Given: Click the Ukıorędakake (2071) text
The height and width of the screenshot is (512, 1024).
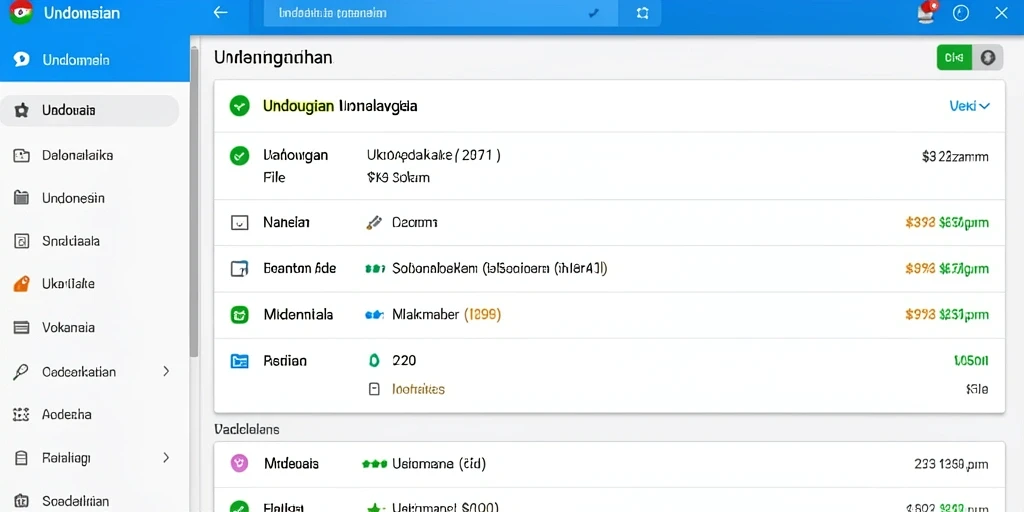Looking at the screenshot, I should click(x=434, y=155).
